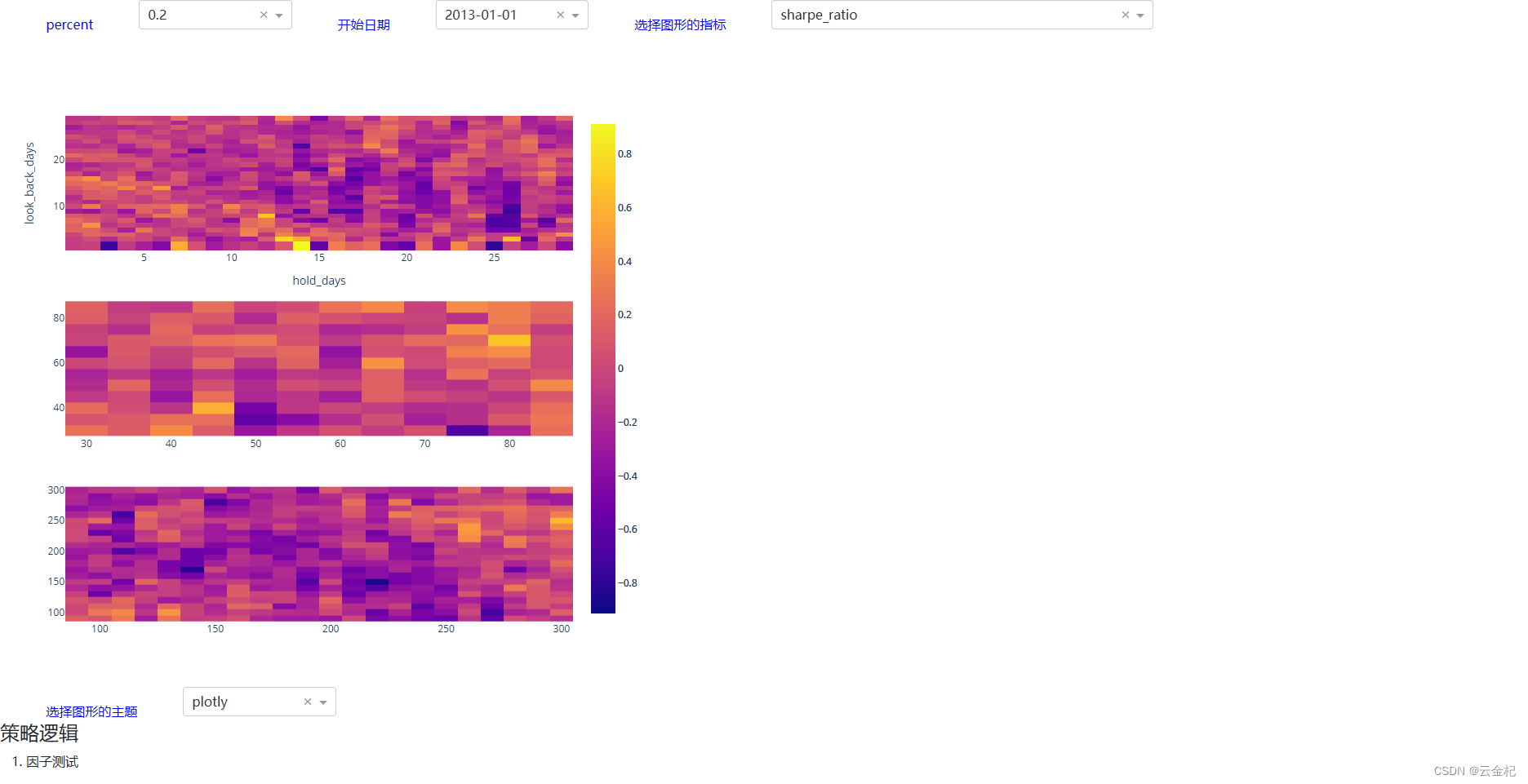Open the percent dropdown arrow
1528x784 pixels.
point(279,16)
